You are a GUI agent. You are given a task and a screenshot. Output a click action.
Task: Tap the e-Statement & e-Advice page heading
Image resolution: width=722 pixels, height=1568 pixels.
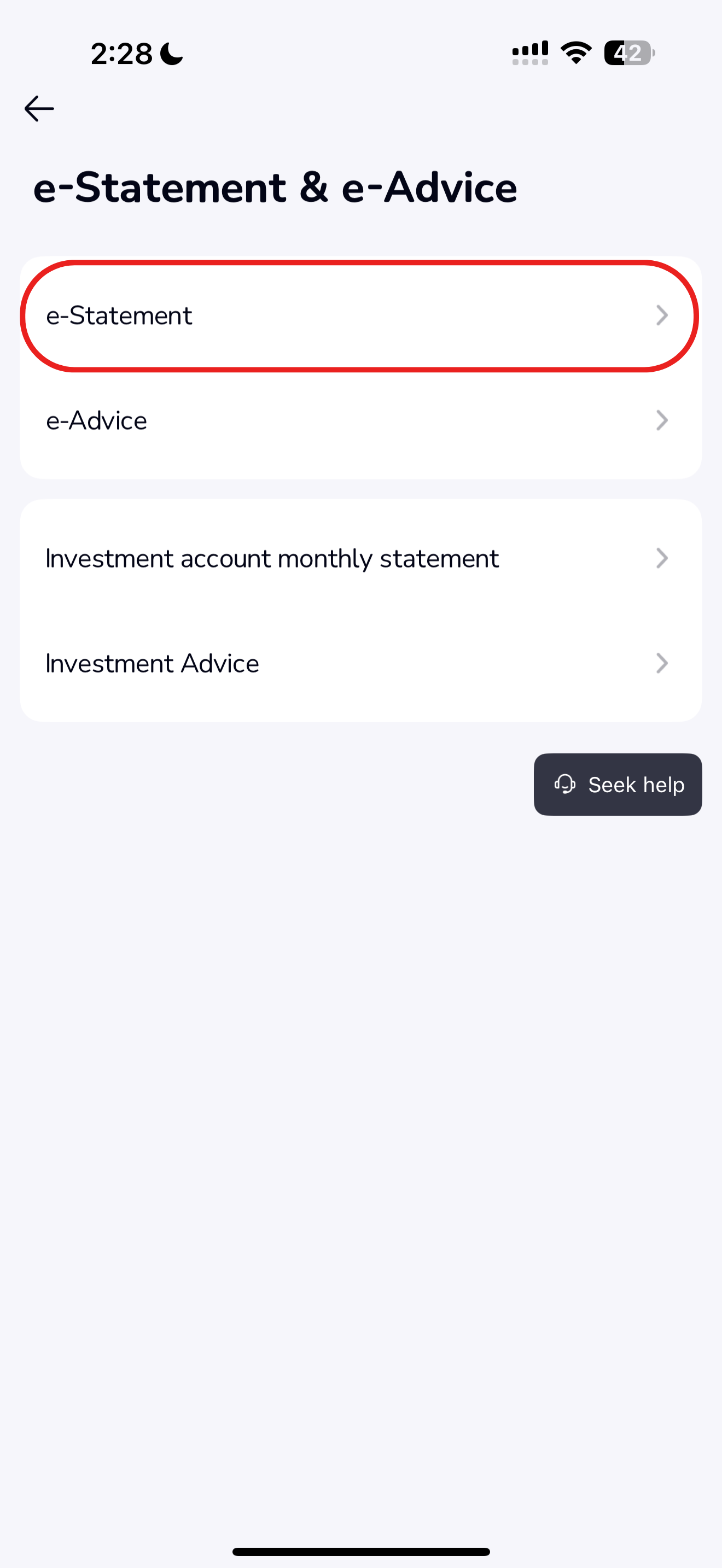[275, 187]
